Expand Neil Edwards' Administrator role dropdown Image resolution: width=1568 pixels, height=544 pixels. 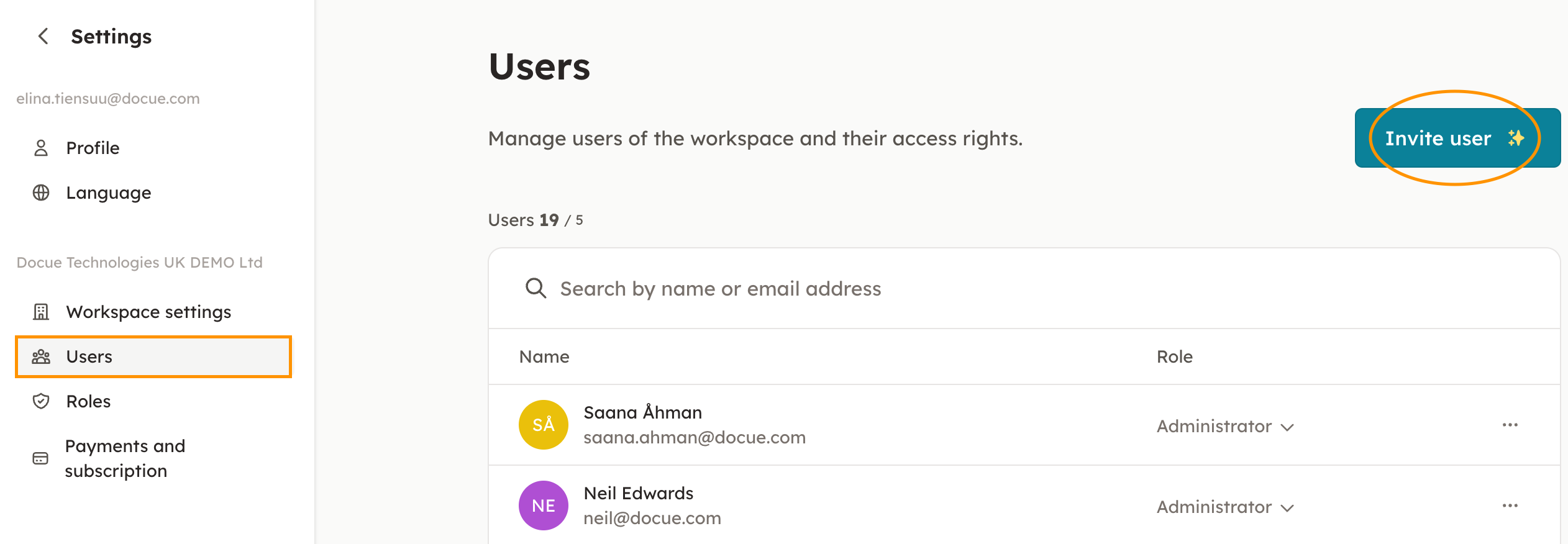click(x=1224, y=507)
